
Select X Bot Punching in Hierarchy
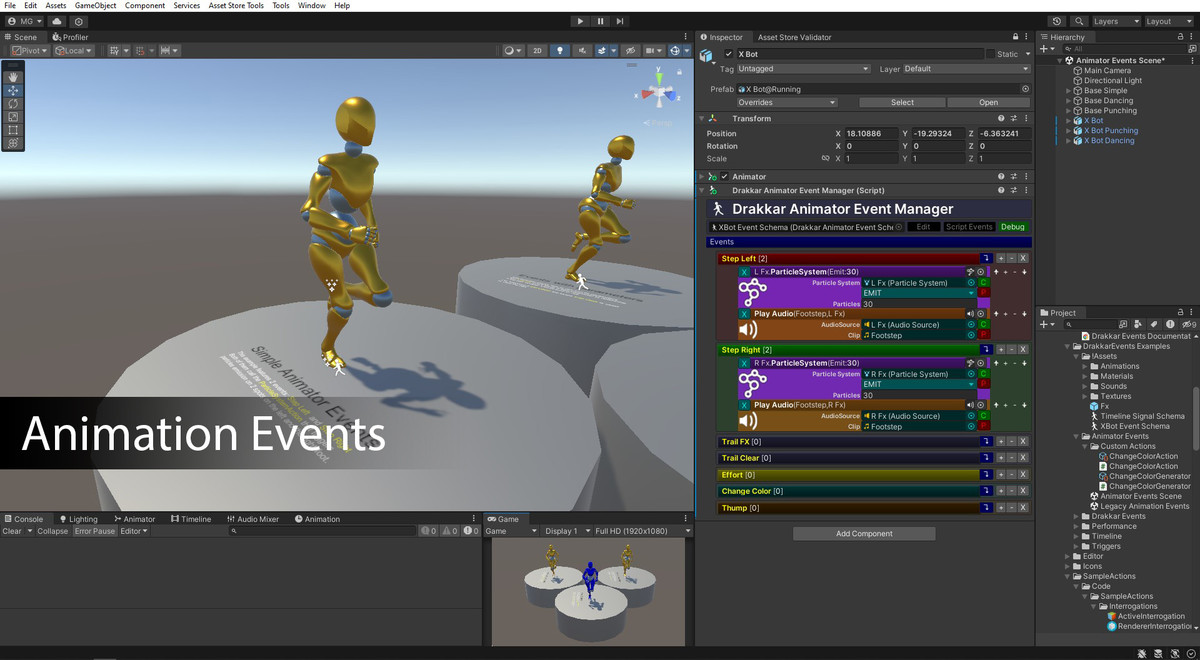click(x=1110, y=130)
